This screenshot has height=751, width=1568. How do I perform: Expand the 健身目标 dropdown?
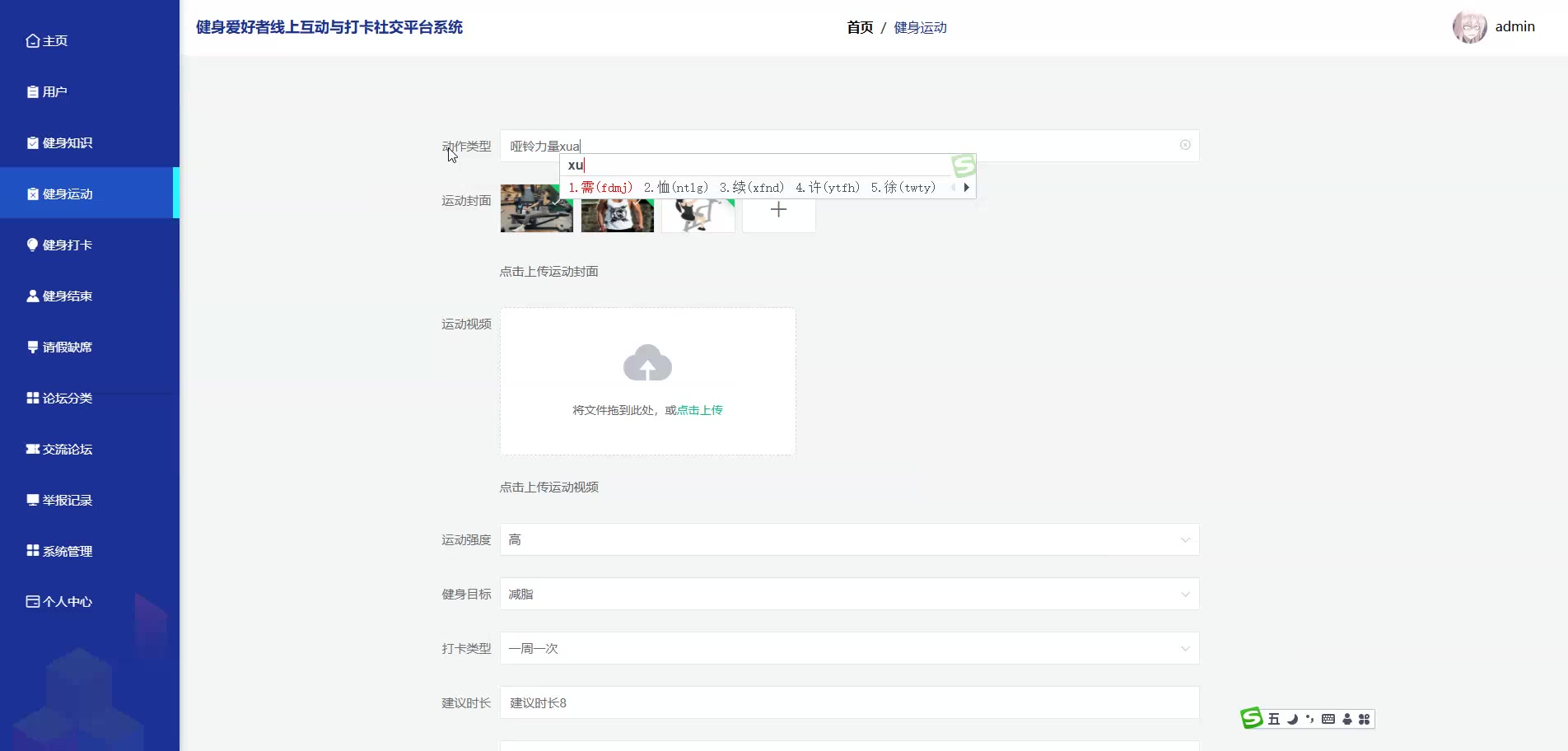pos(1185,595)
